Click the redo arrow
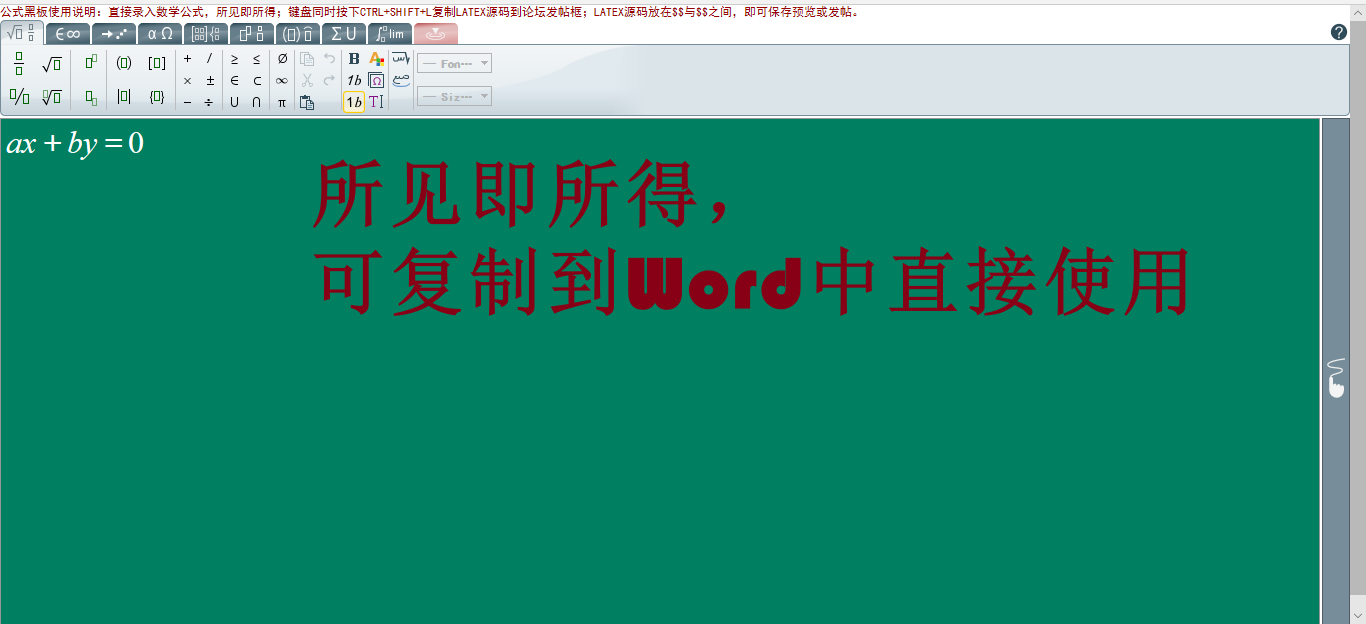This screenshot has height=624, width=1366. (x=329, y=80)
